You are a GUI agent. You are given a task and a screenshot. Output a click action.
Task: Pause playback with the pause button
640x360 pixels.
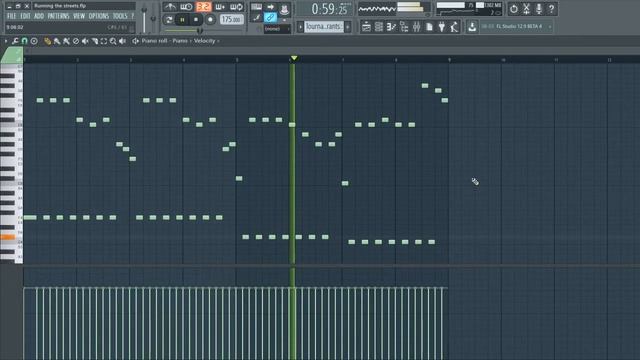tap(182, 19)
